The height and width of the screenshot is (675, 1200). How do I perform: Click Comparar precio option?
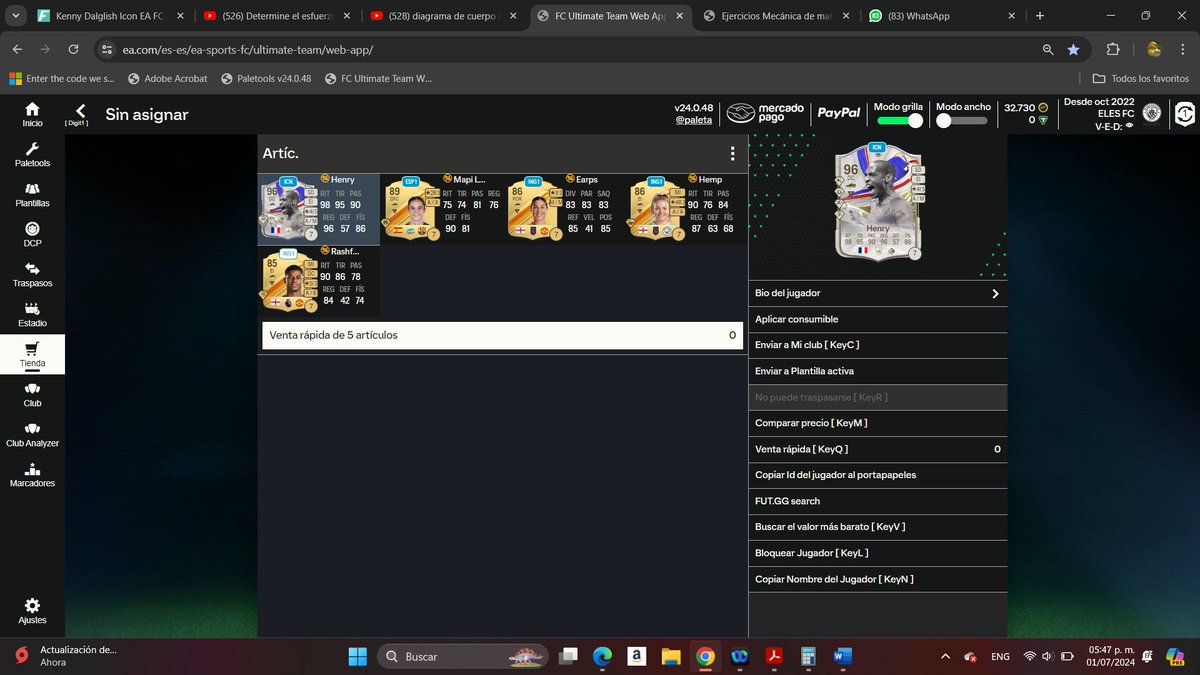pyautogui.click(x=879, y=423)
